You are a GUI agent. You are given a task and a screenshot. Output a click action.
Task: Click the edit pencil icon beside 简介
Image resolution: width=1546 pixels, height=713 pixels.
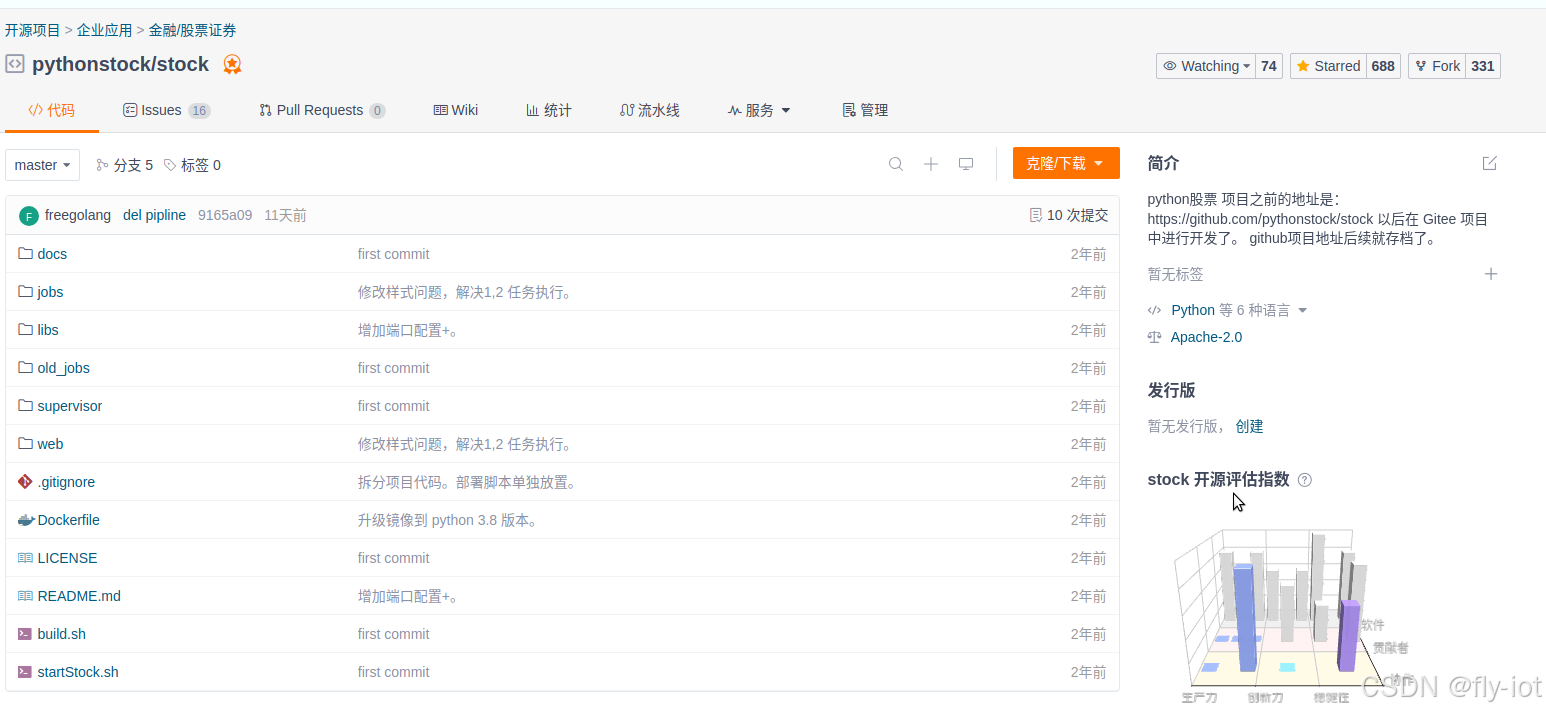tap(1490, 163)
